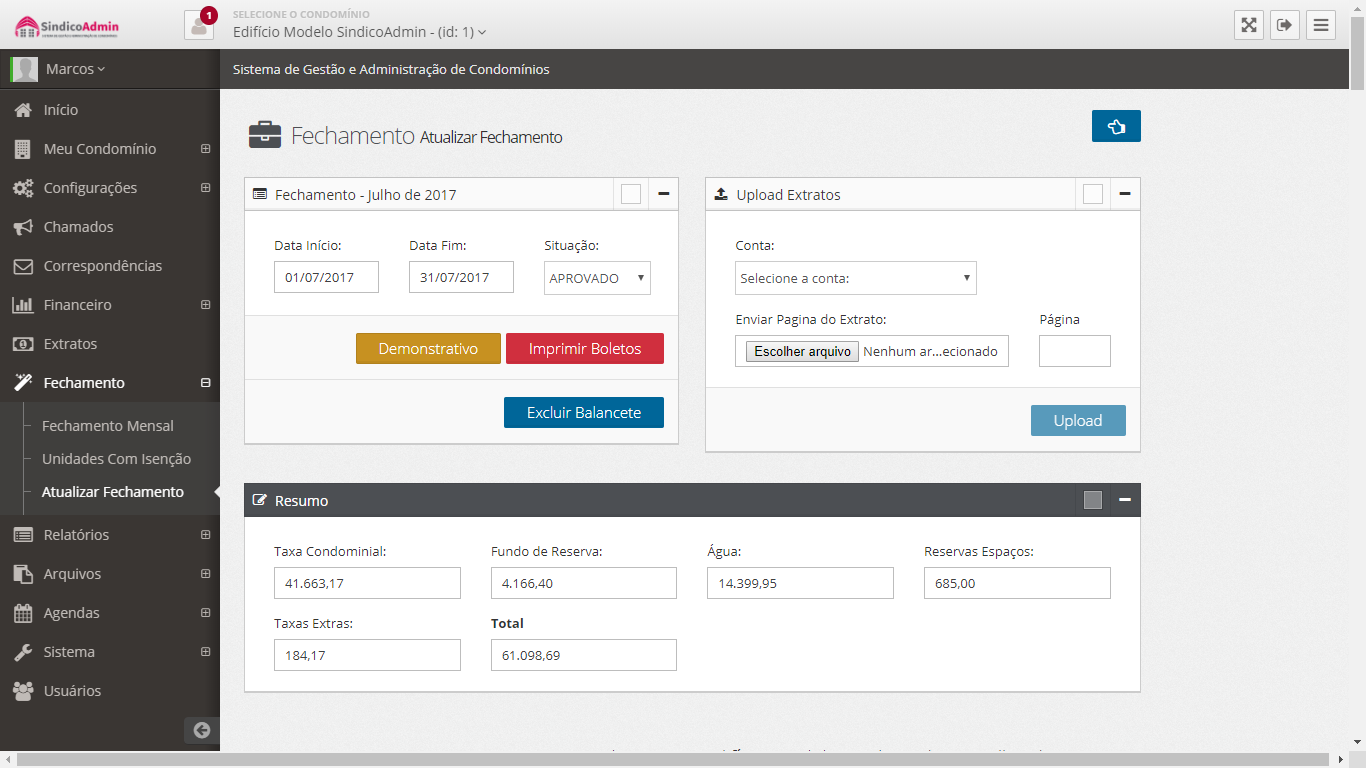The image size is (1366, 768).
Task: Click the Página number field
Action: click(x=1075, y=351)
